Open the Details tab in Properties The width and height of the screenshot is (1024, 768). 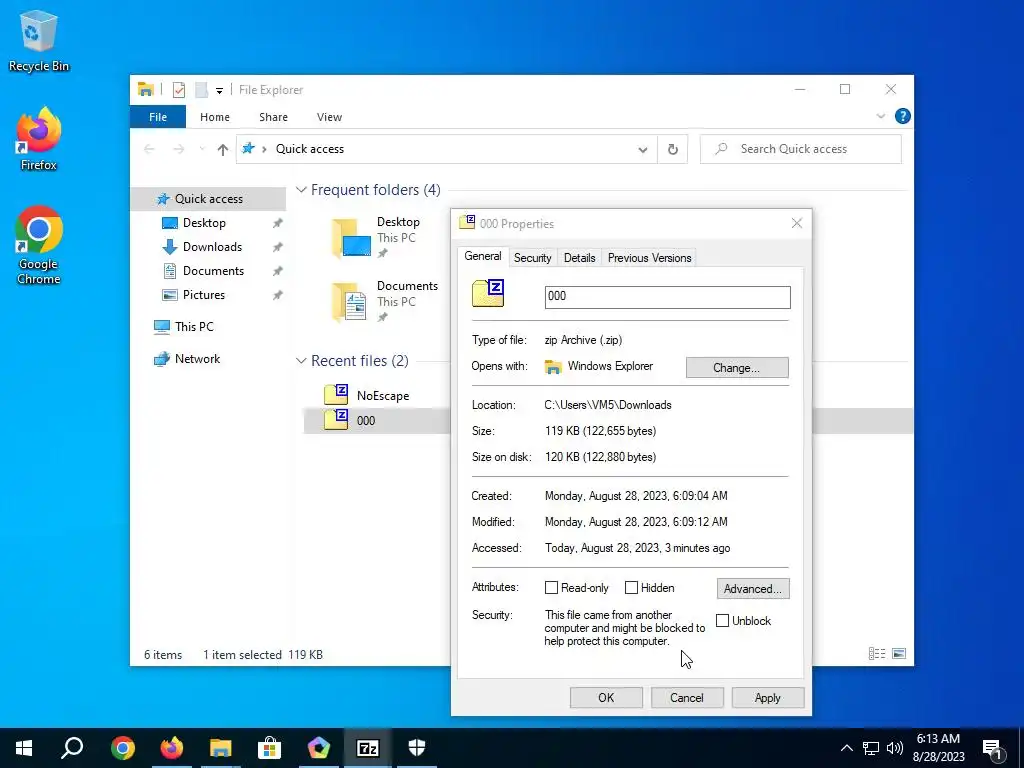coord(579,258)
